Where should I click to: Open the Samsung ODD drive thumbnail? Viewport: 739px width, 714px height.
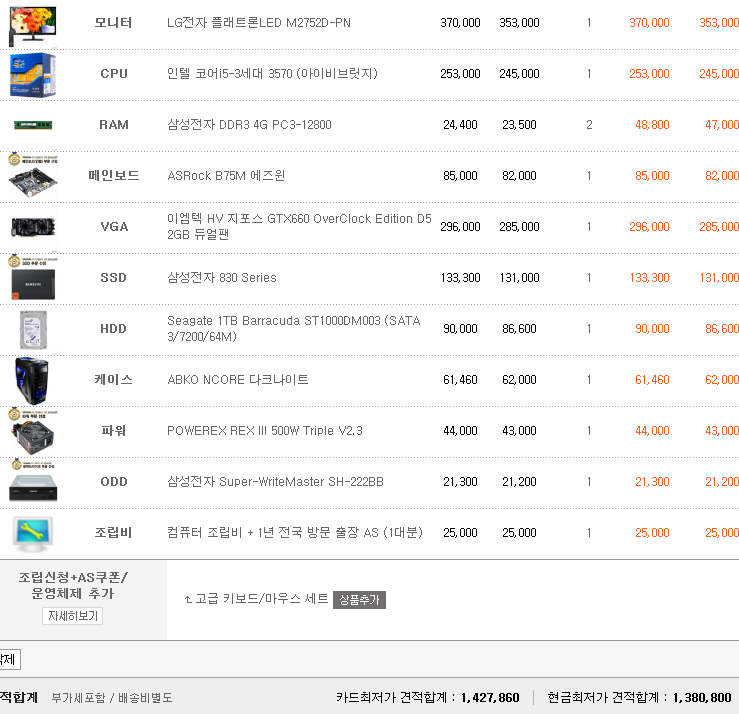coord(33,482)
